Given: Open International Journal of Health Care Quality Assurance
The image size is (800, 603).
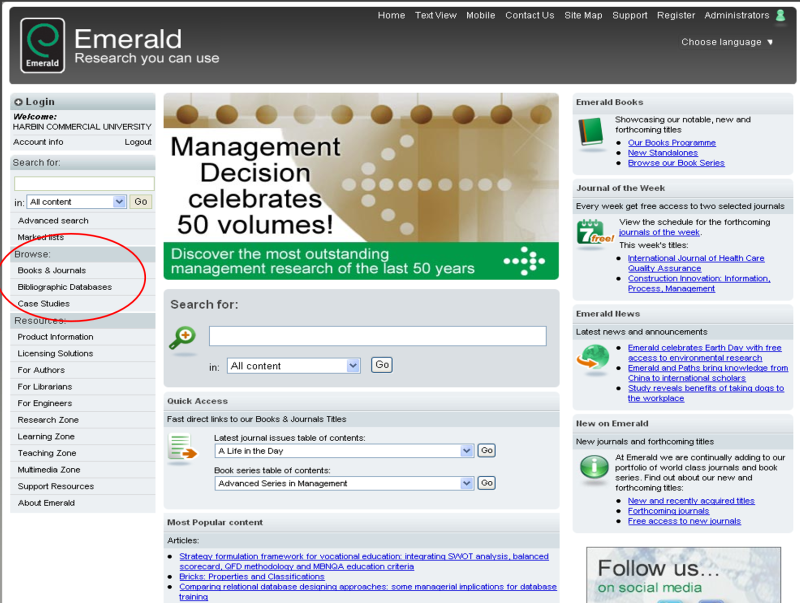Looking at the screenshot, I should 696,263.
